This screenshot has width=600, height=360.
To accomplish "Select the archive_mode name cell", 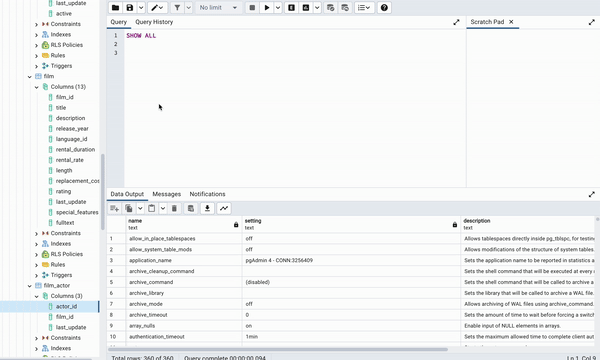I will point(184,304).
